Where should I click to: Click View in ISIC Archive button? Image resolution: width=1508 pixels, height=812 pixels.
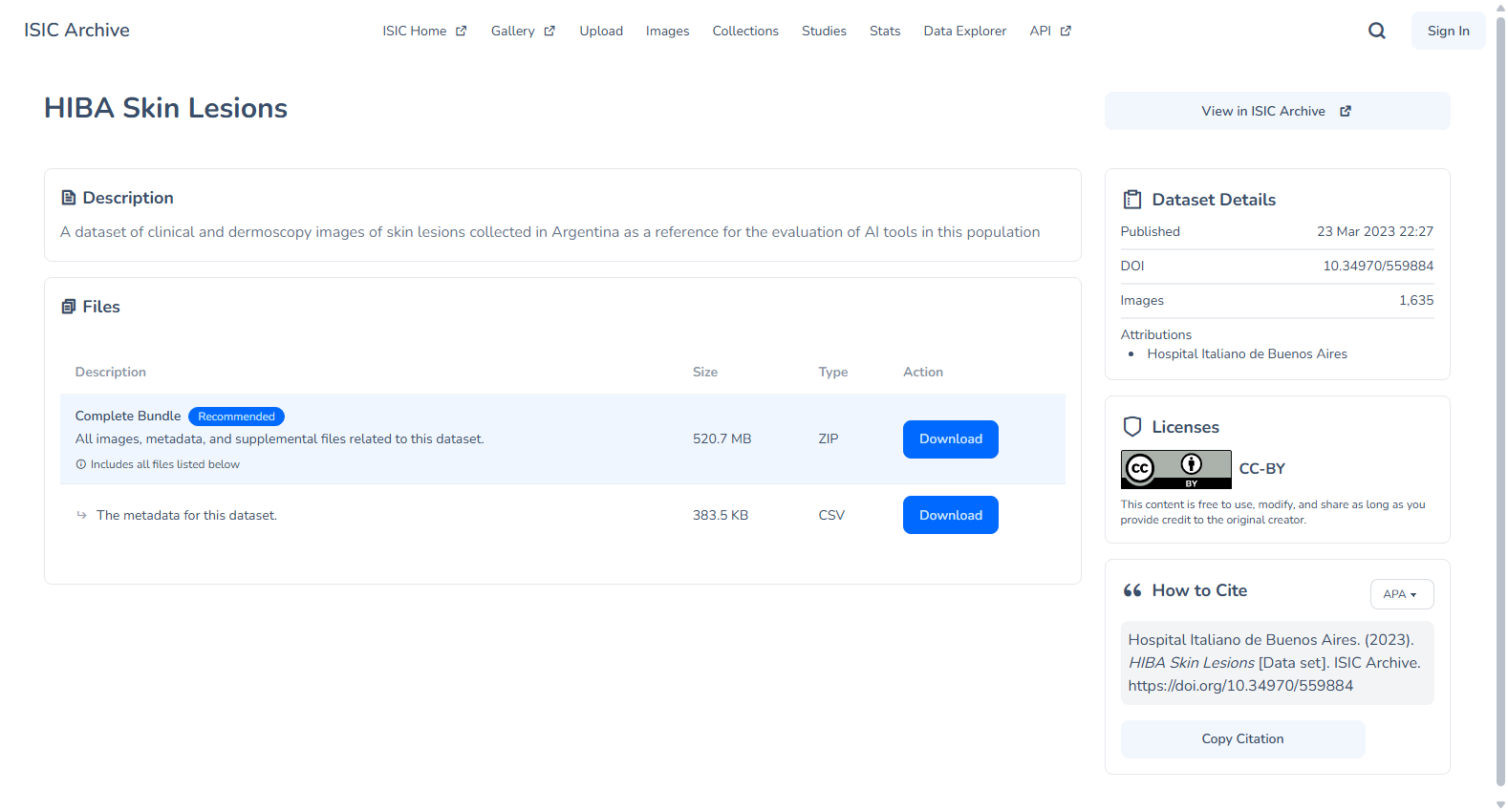pos(1277,111)
